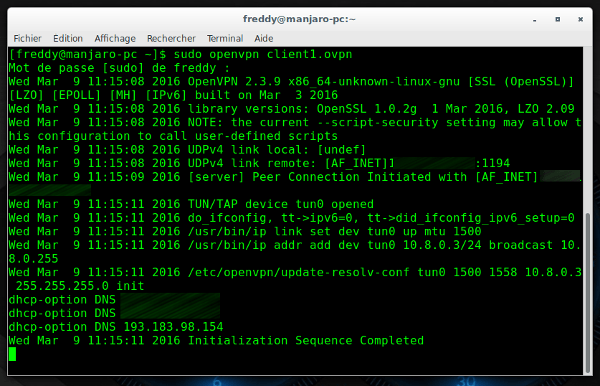Close the terminal window
The height and width of the screenshot is (386, 600).
[x=580, y=19]
